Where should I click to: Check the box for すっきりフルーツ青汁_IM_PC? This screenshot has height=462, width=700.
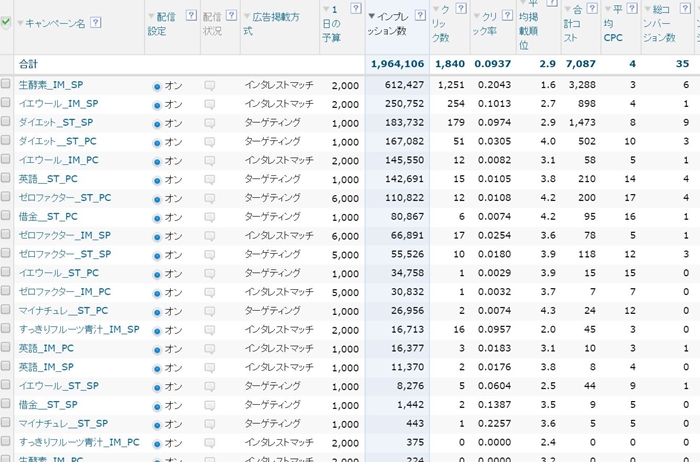5,441
